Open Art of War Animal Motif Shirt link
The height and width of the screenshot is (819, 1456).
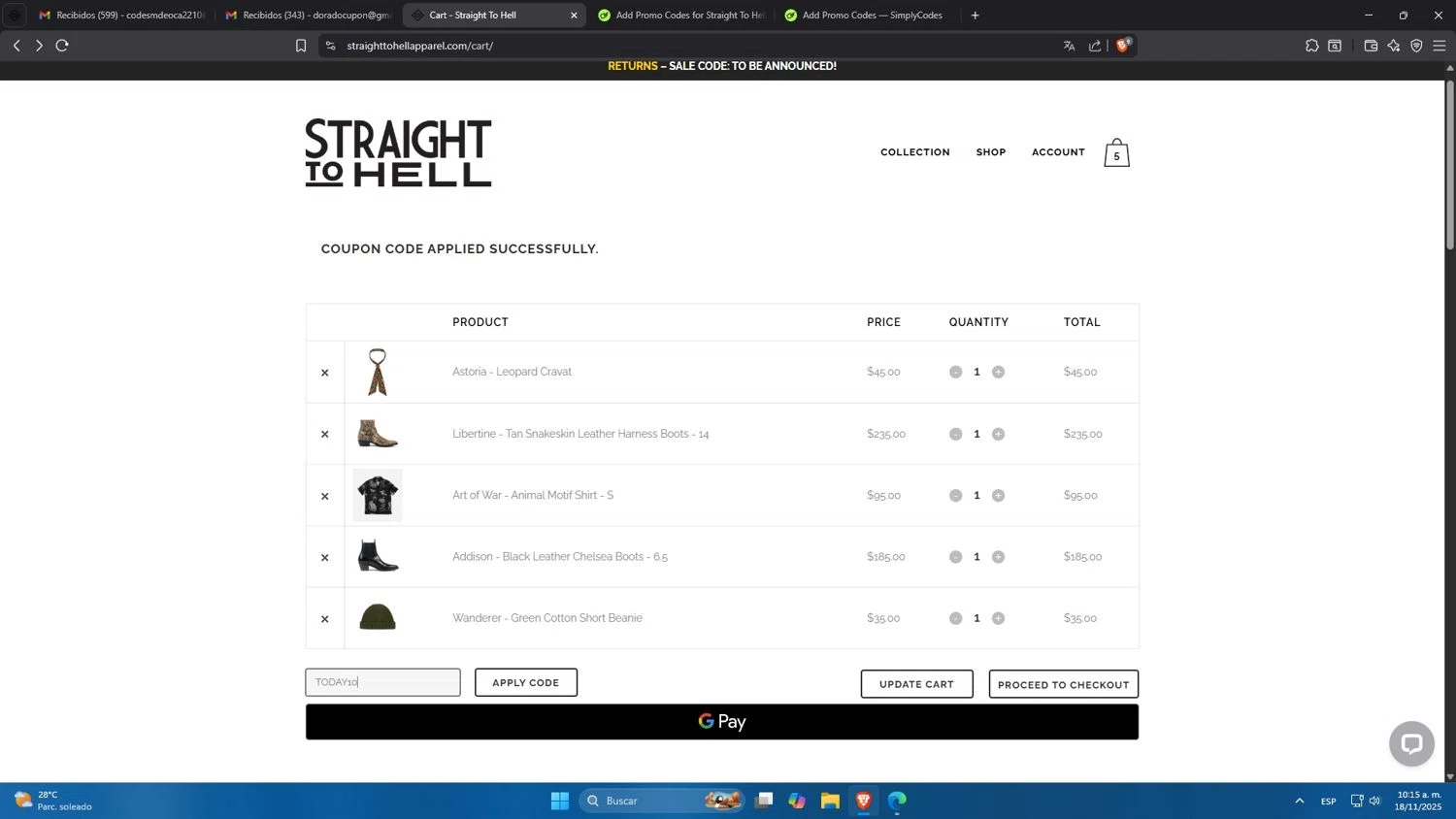533,495
